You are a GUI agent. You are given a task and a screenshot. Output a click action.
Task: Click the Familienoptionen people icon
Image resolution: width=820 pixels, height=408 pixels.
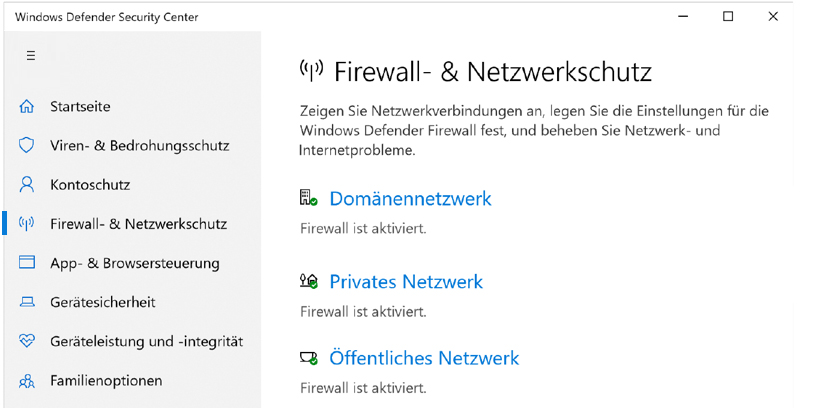[26, 381]
